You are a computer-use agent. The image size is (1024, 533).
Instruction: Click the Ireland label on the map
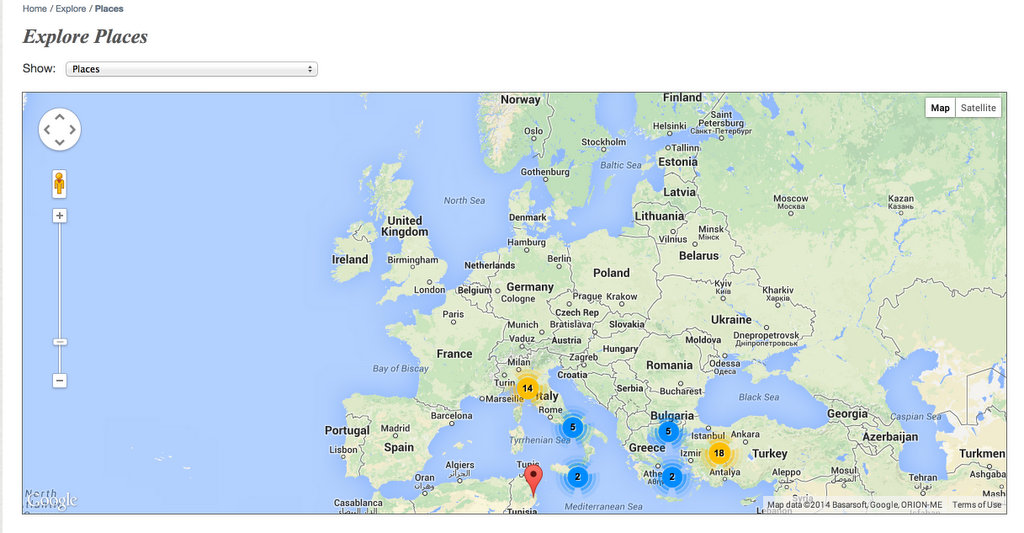click(x=350, y=259)
